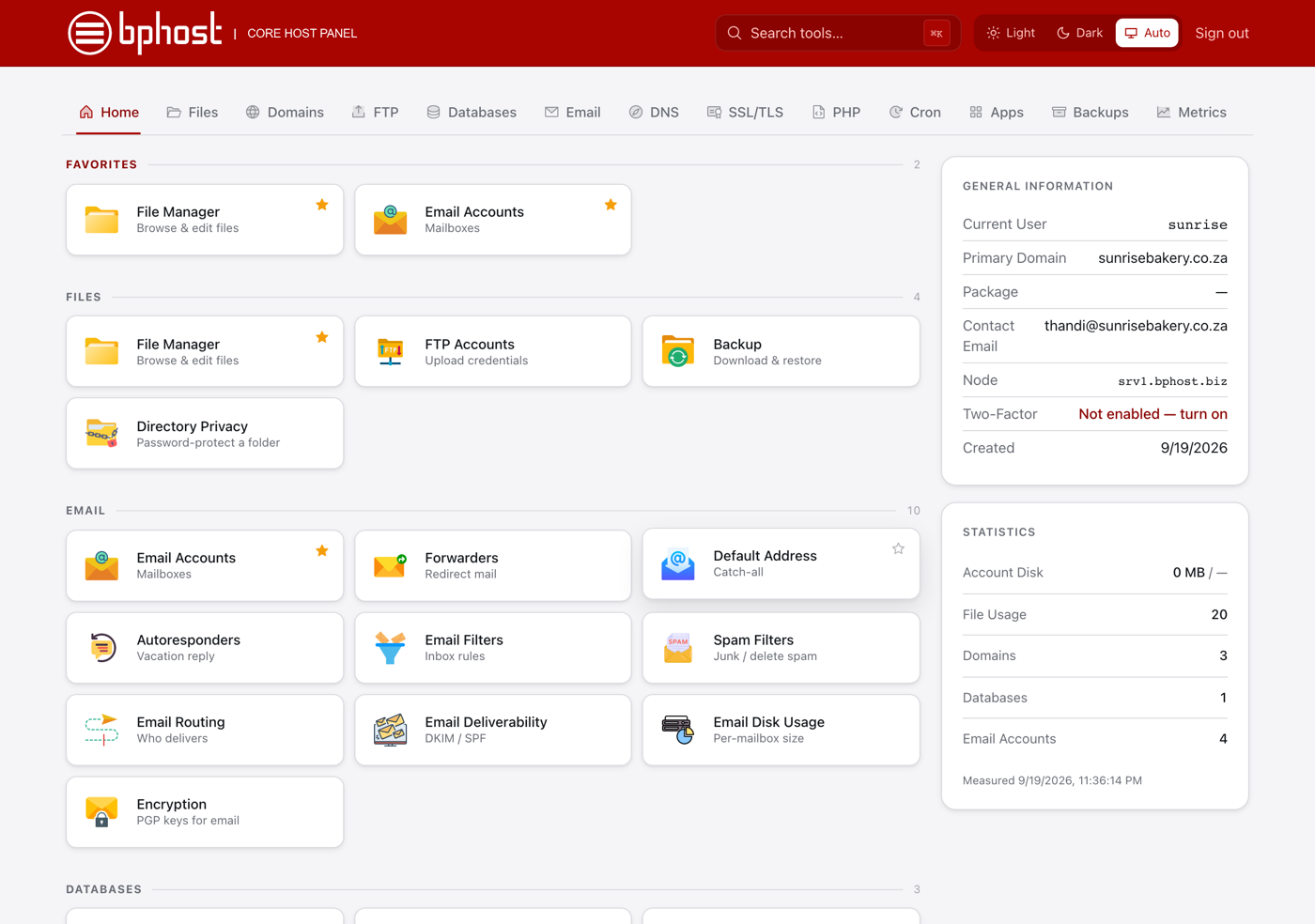Open File Manager icon in Files section

coord(101,351)
